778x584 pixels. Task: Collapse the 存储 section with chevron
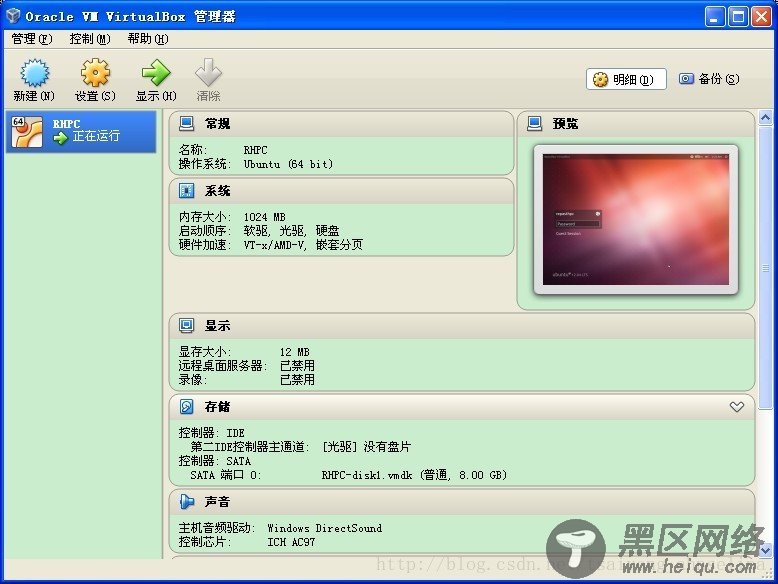tap(737, 407)
